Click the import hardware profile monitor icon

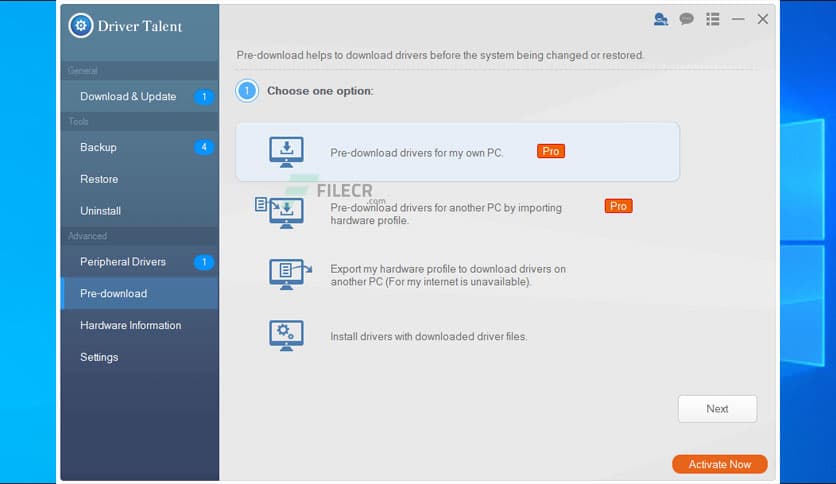pos(280,212)
